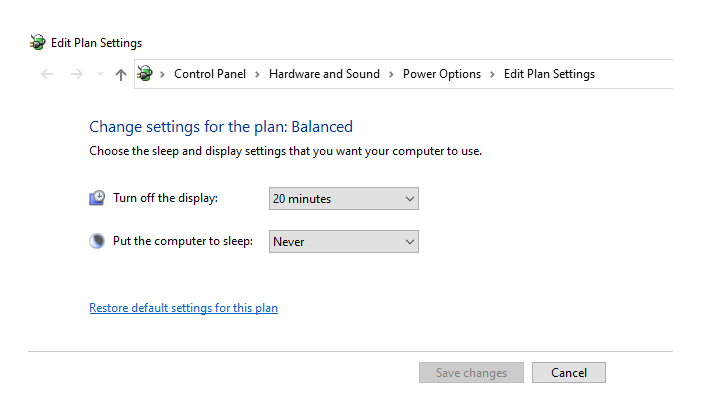
Task: Expand the chevron after Hardware and Sound
Action: point(391,74)
